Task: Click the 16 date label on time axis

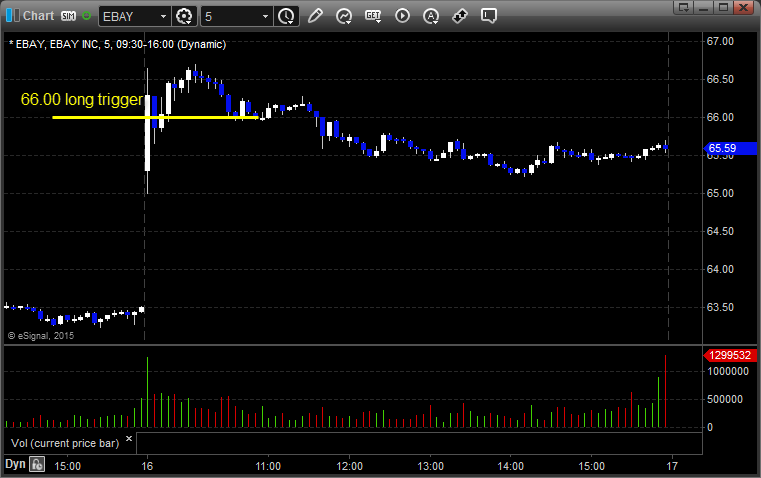Action: tap(147, 466)
